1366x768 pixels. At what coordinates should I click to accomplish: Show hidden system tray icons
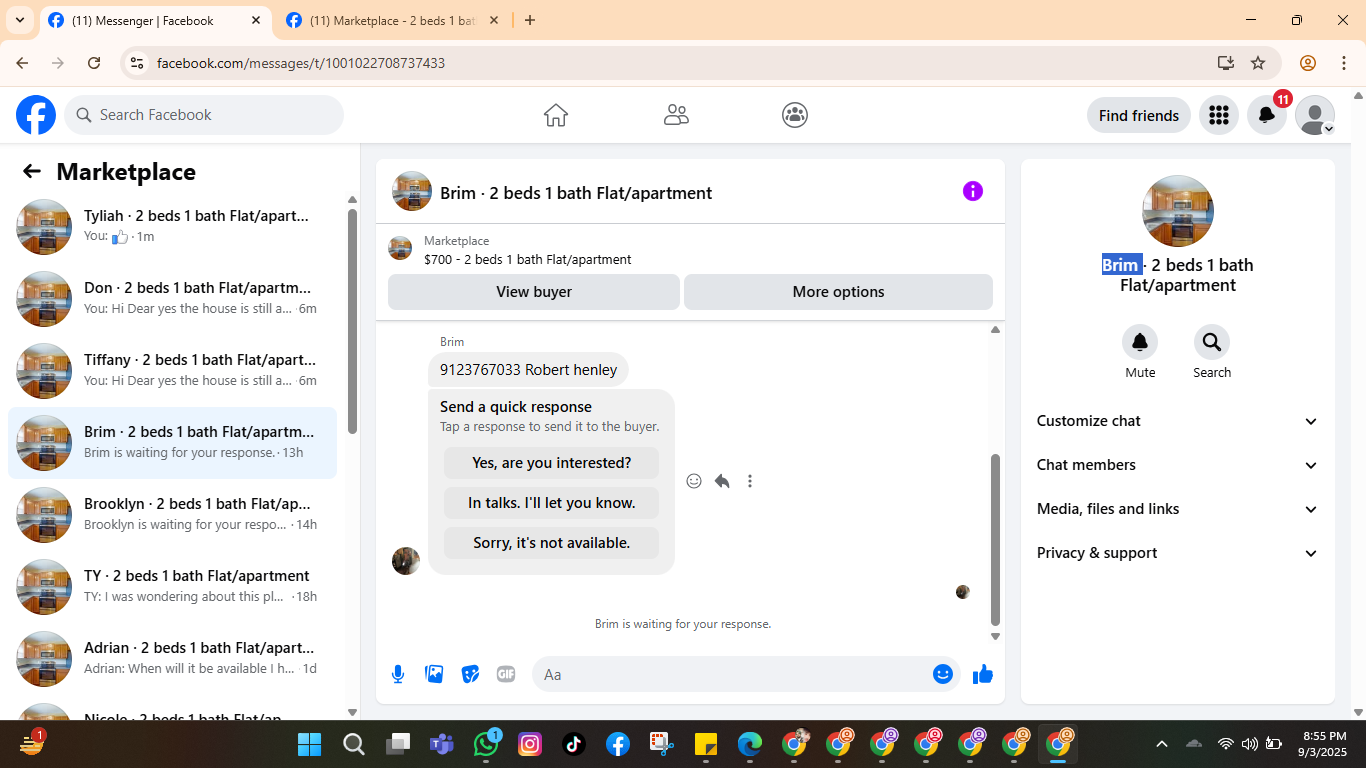pos(1162,744)
